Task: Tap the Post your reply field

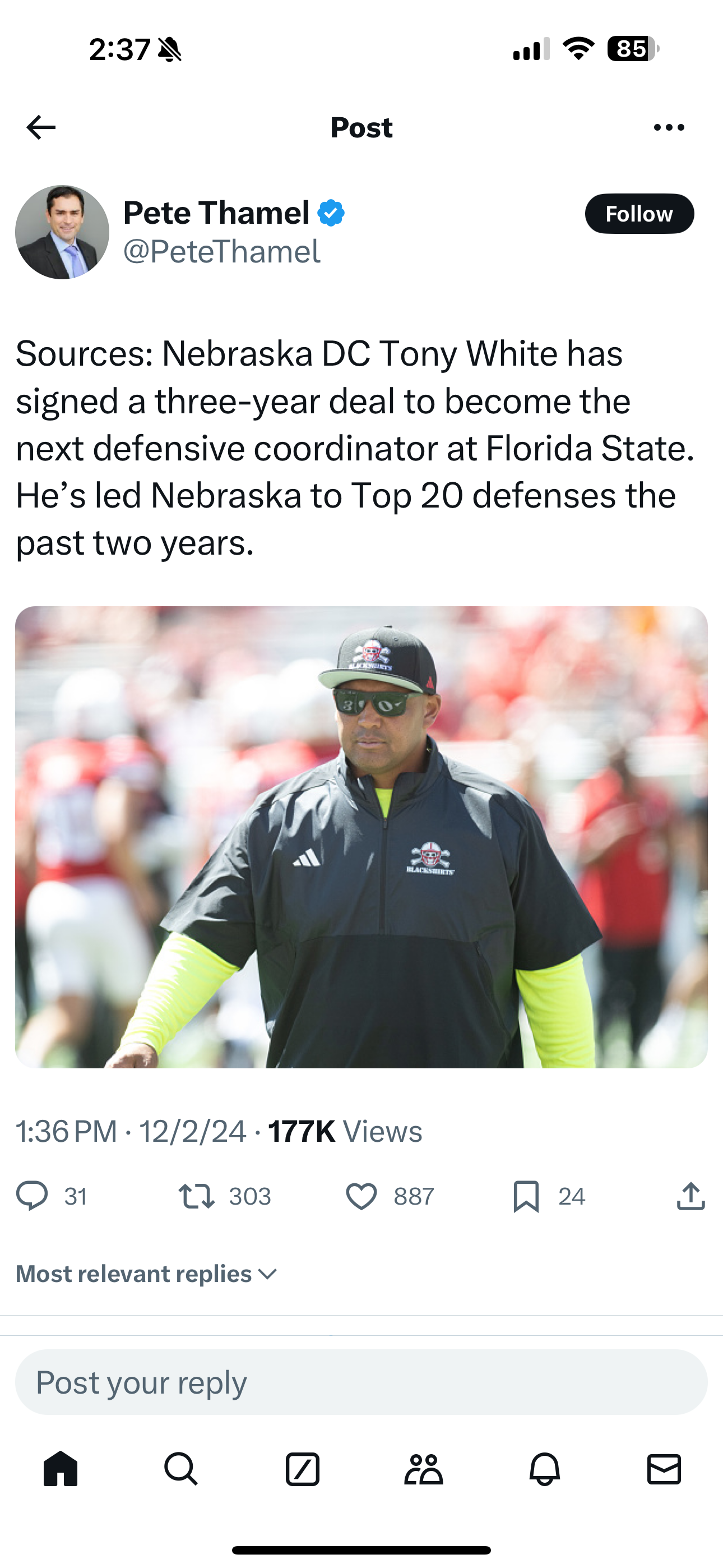Action: pos(361,1382)
